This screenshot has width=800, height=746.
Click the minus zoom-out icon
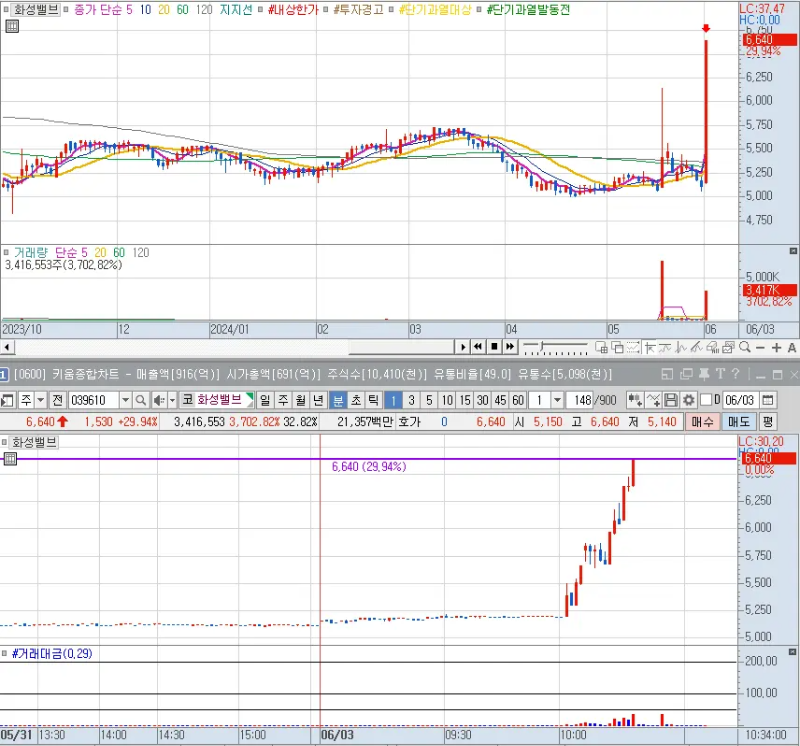coord(760,348)
